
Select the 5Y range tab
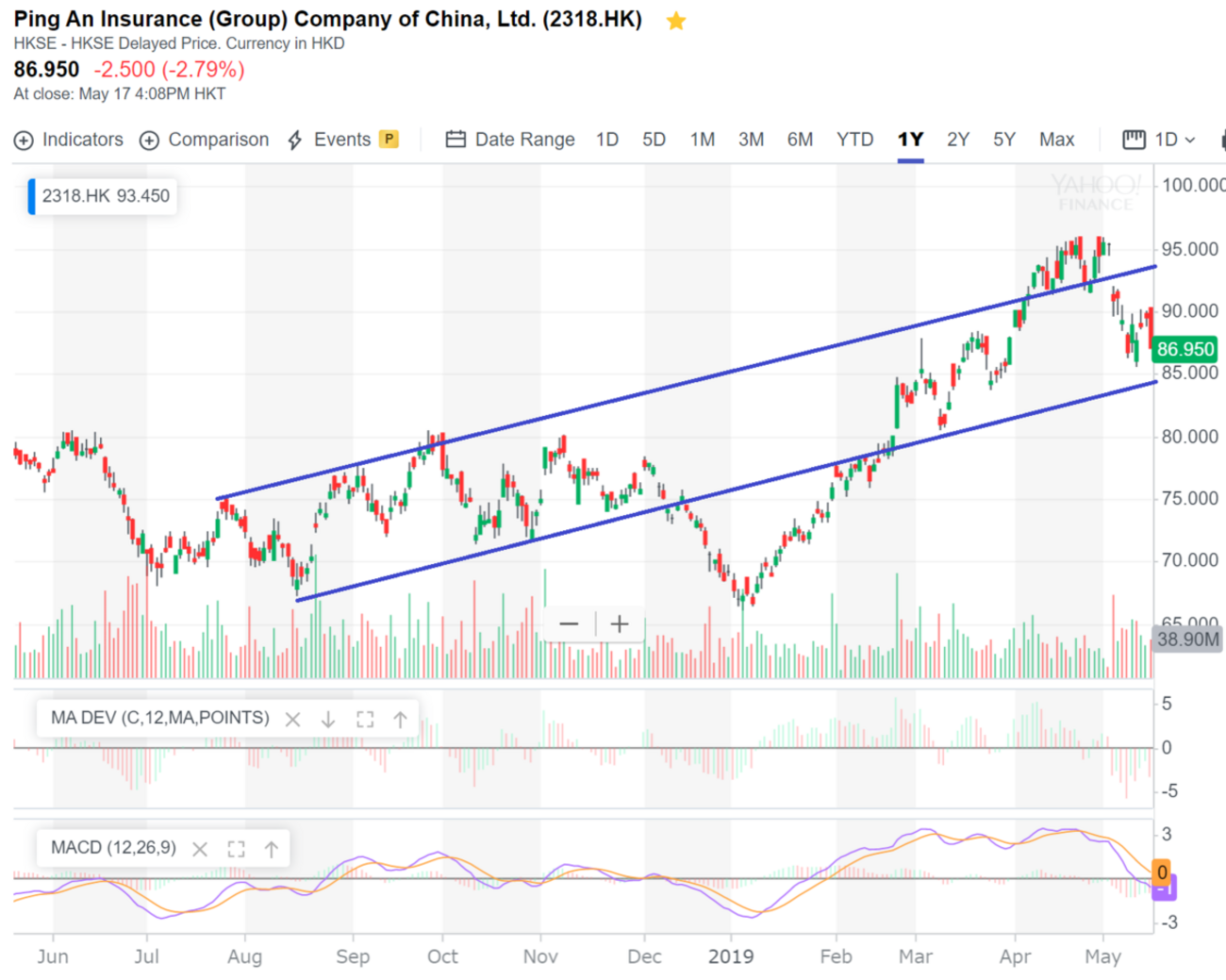coord(1004,140)
